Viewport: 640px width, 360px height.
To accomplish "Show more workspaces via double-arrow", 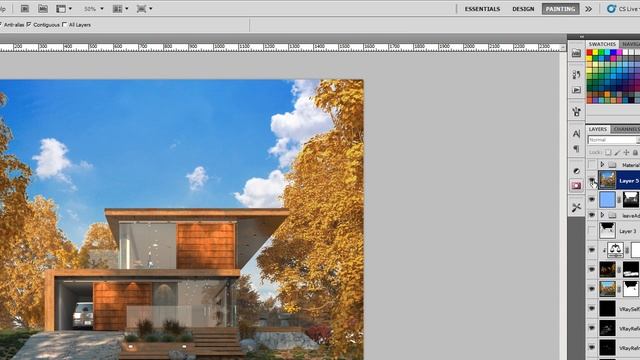I will pos(588,9).
